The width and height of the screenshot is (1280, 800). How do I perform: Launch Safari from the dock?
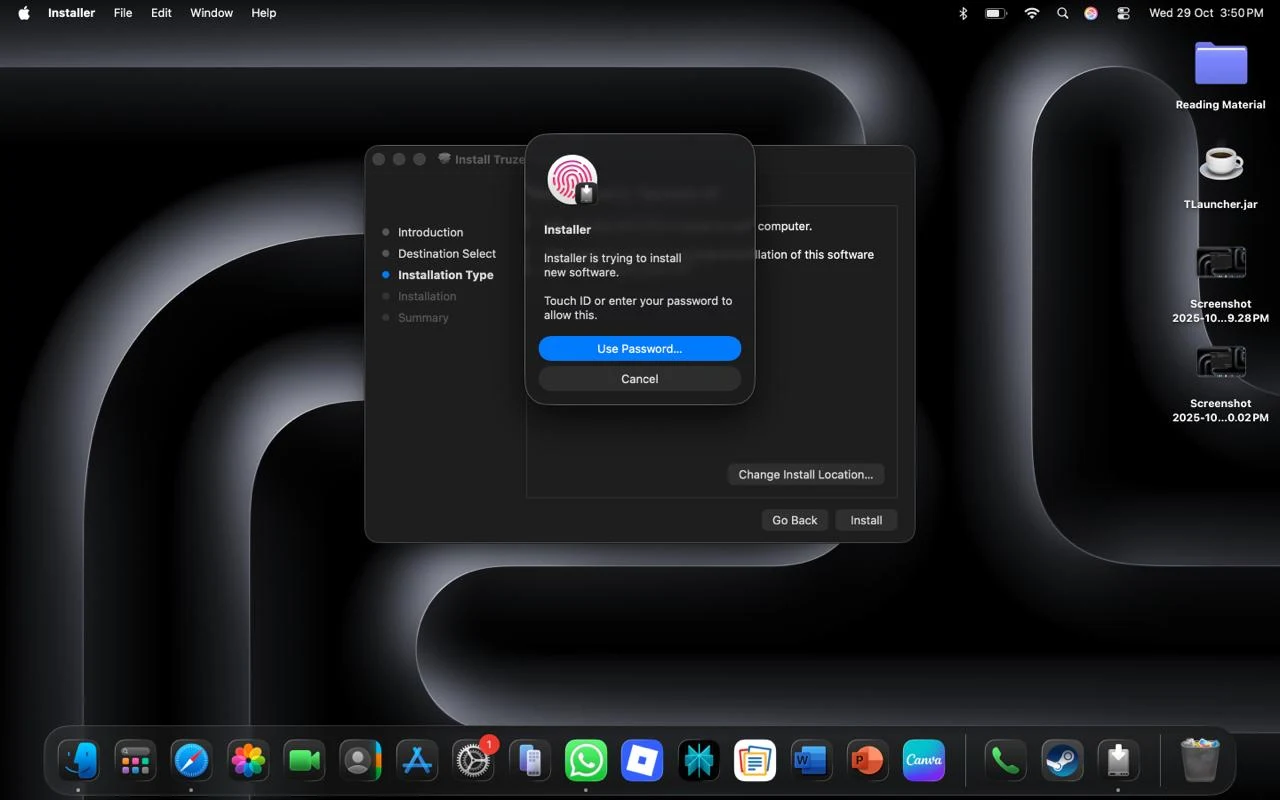click(191, 761)
